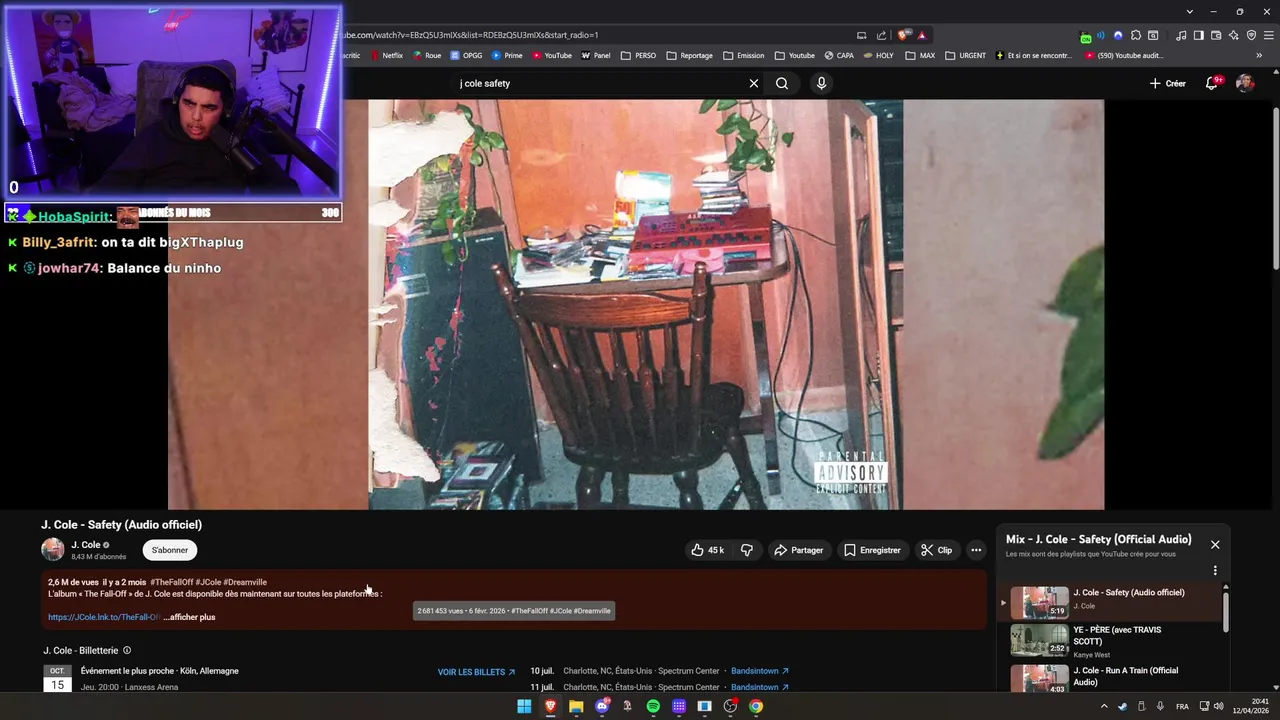Open the Mix playlist options vertical dots
Screen dimensions: 1280x720
[x=1215, y=570]
